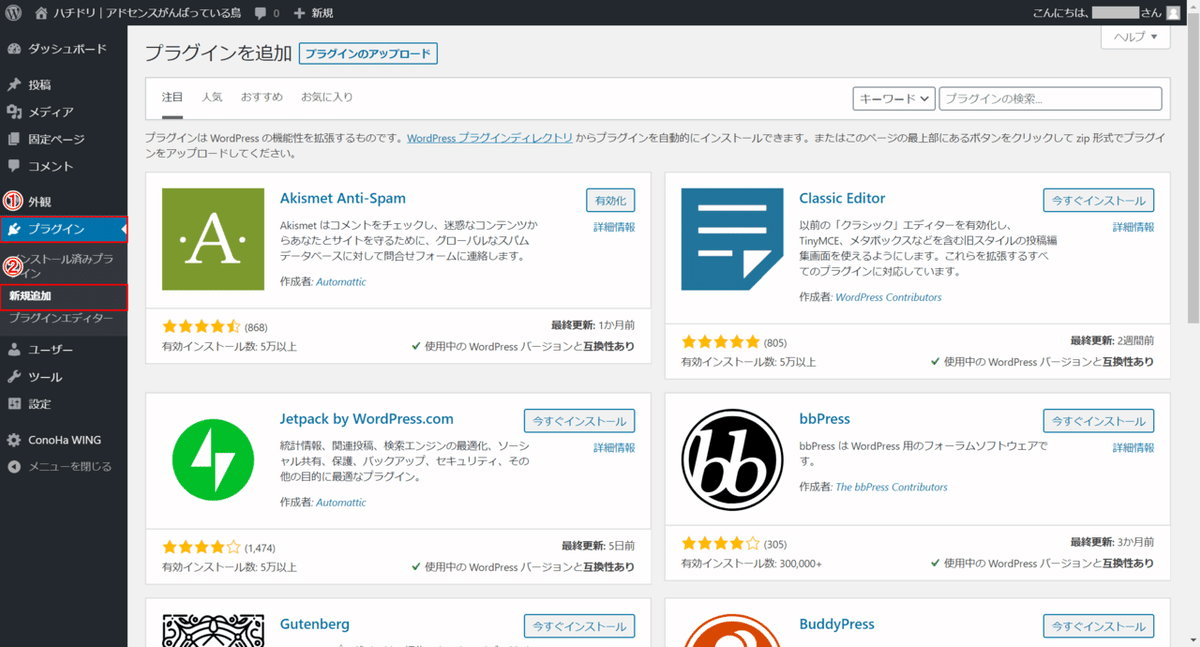
Task: Click 今すぐインストール for Jetpack
Action: tap(580, 421)
